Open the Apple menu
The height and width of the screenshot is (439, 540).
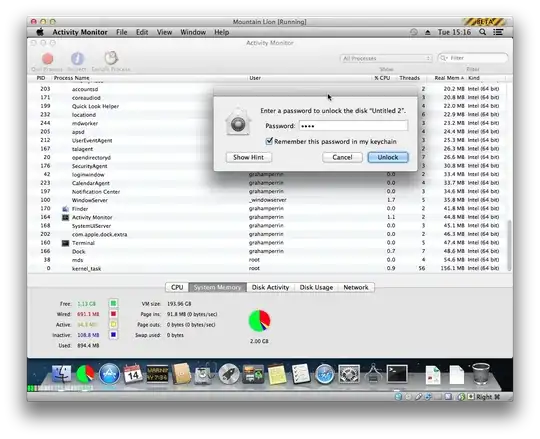point(40,32)
